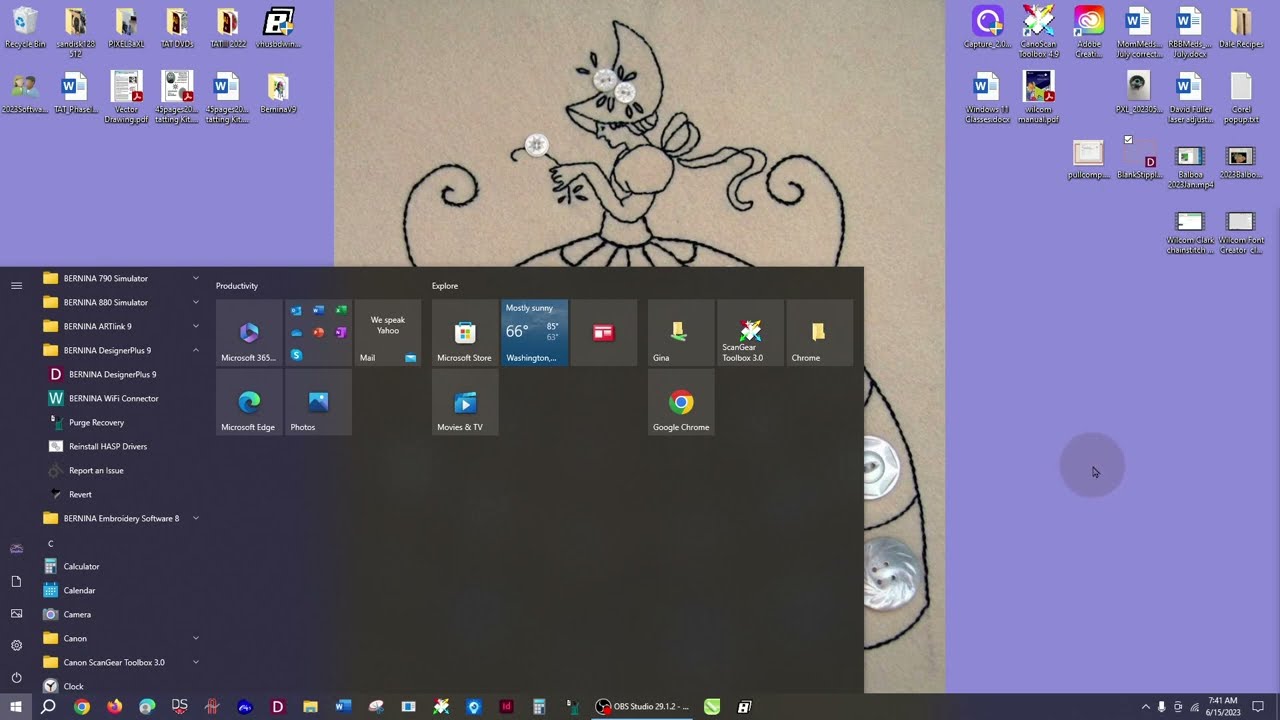Open the Microsoft Store tile

[465, 333]
